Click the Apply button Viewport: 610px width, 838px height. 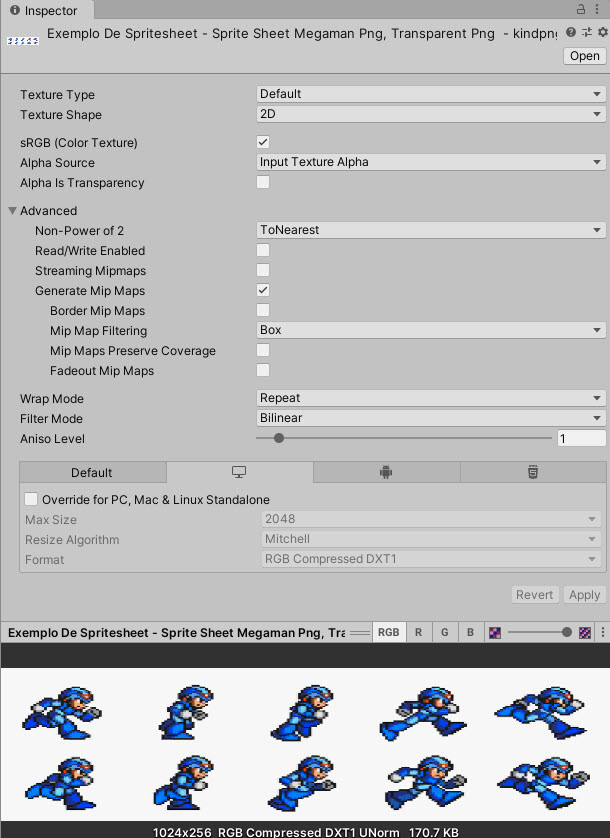point(584,595)
